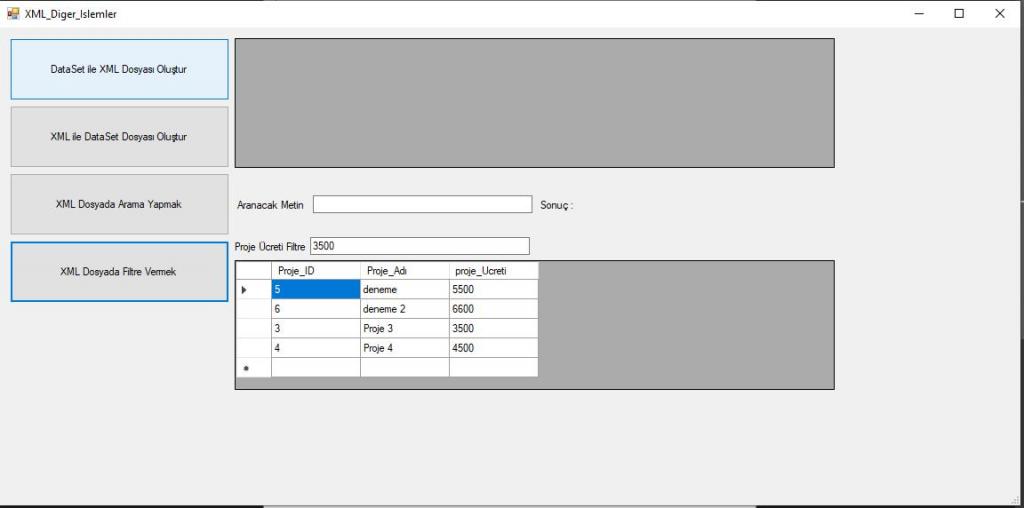Select the cell with value 5500
1024x508 pixels.
(494, 289)
